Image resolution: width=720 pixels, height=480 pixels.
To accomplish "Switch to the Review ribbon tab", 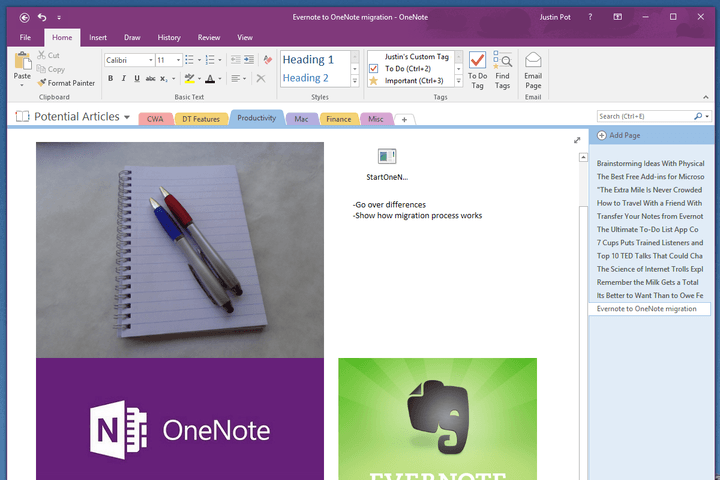I will click(209, 38).
